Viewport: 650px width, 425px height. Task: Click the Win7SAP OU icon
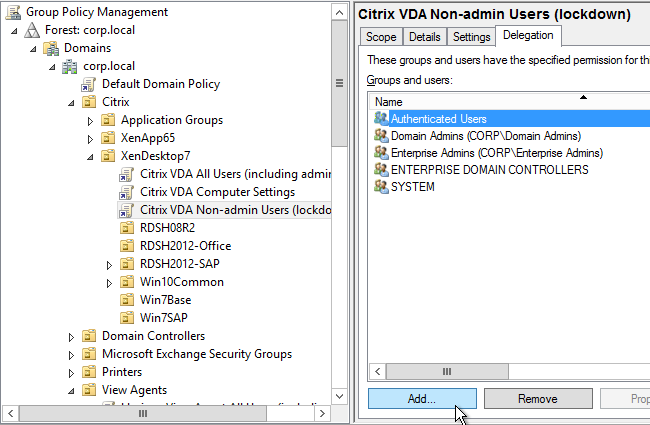tap(127, 318)
